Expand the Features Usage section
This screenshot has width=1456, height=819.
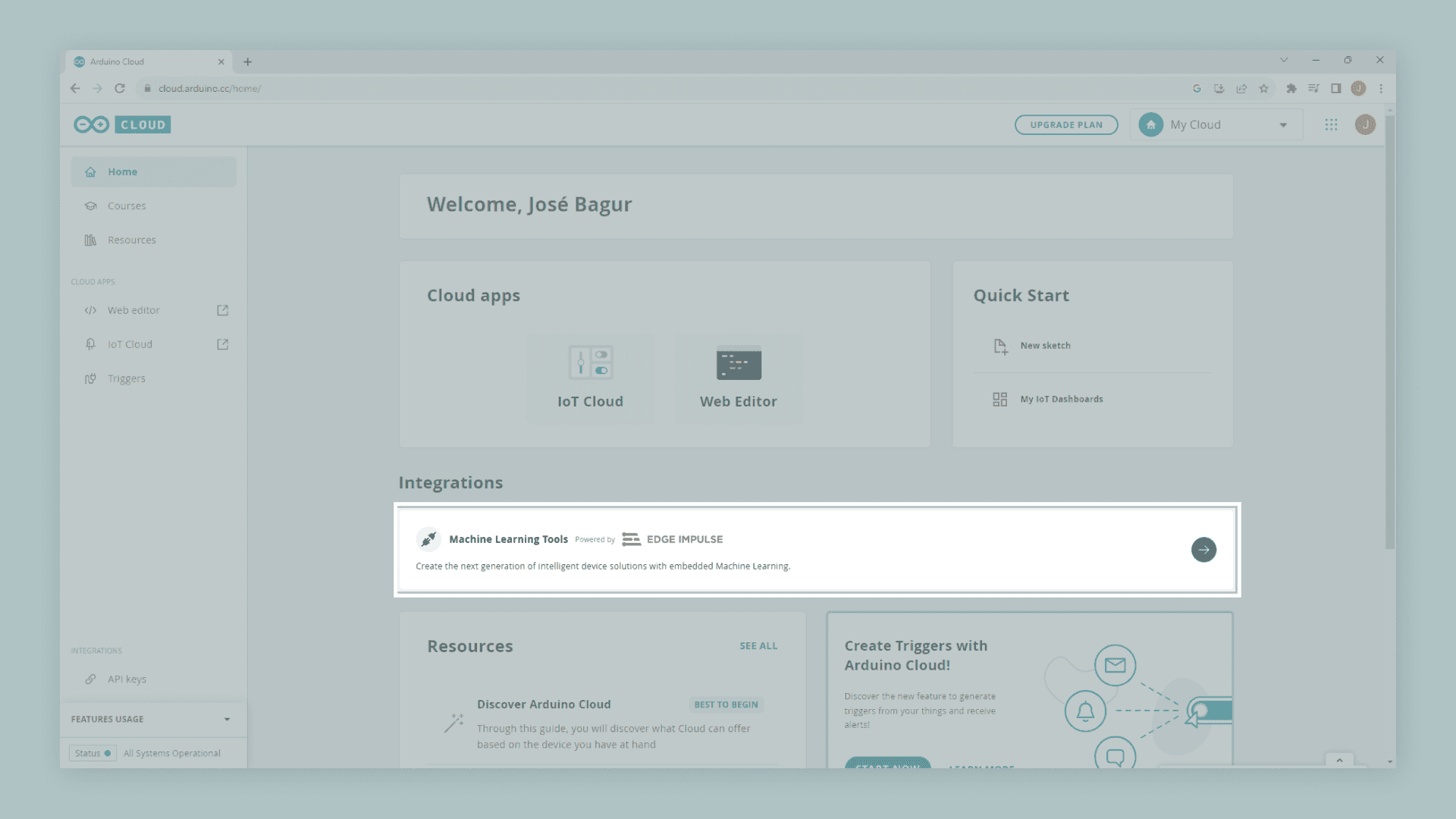[x=227, y=719]
